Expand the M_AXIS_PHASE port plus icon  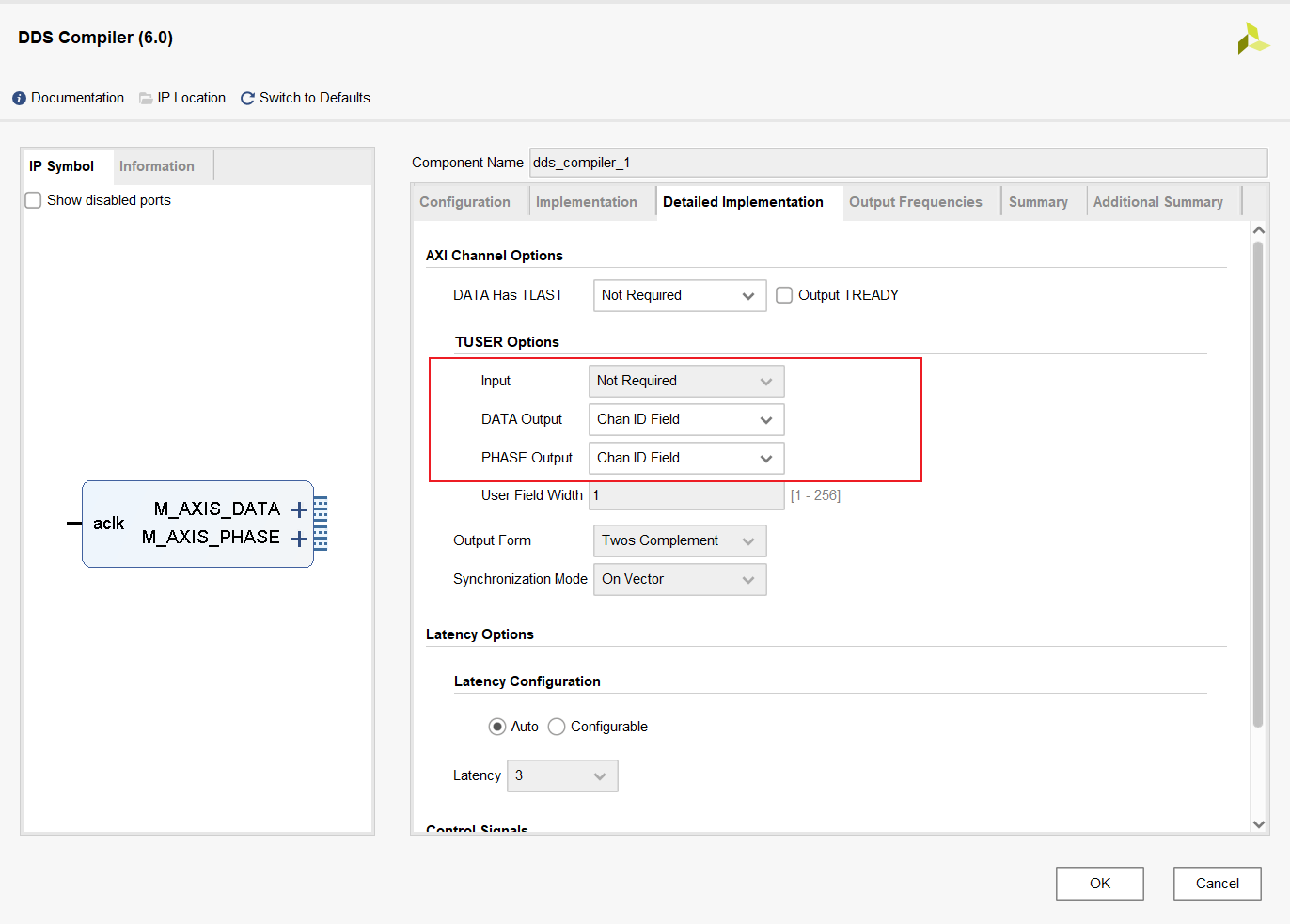coord(299,539)
